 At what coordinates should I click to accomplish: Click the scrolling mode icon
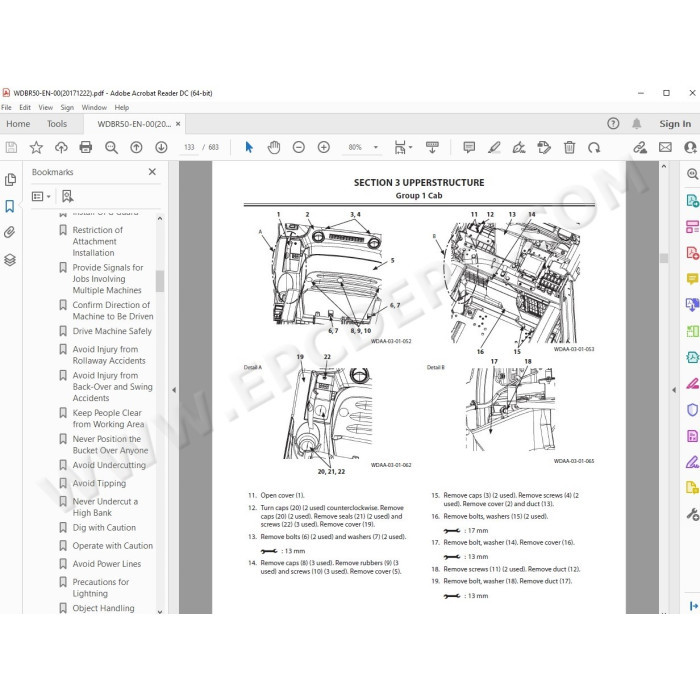[432, 147]
